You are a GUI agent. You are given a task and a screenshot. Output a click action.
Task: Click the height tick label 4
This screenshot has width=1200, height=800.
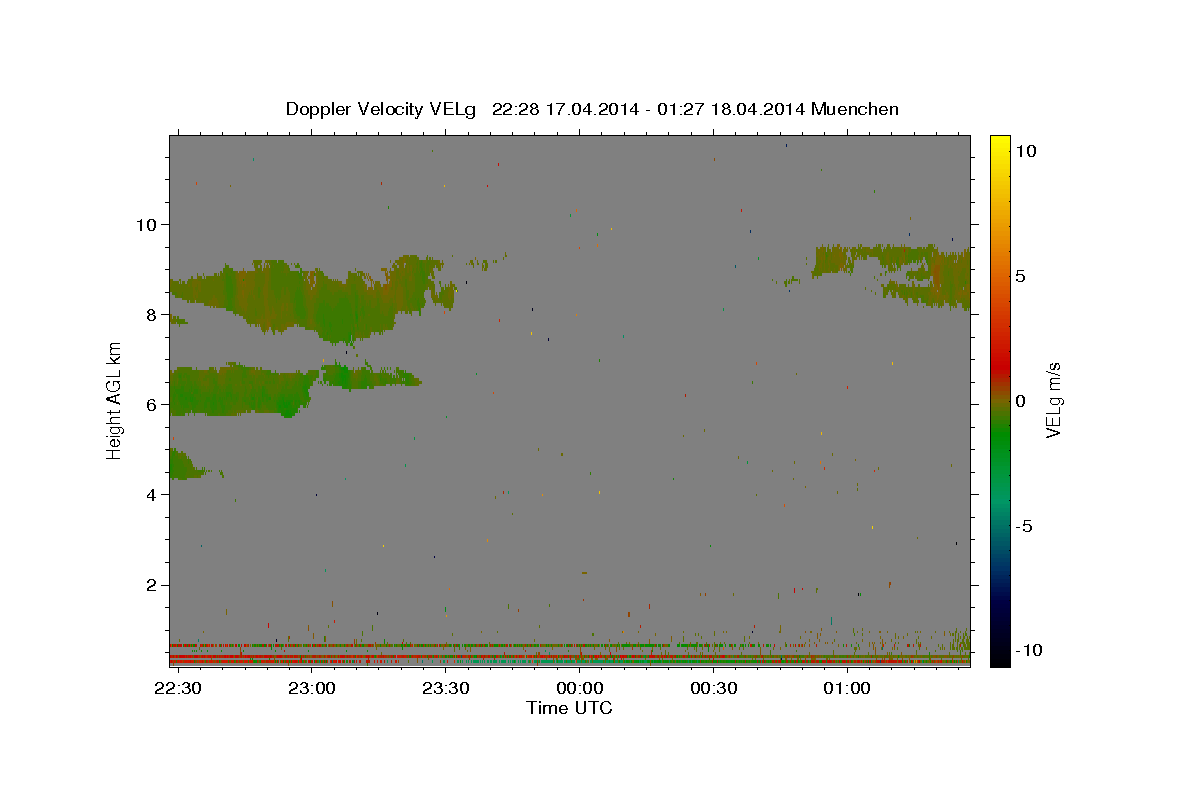[x=154, y=494]
